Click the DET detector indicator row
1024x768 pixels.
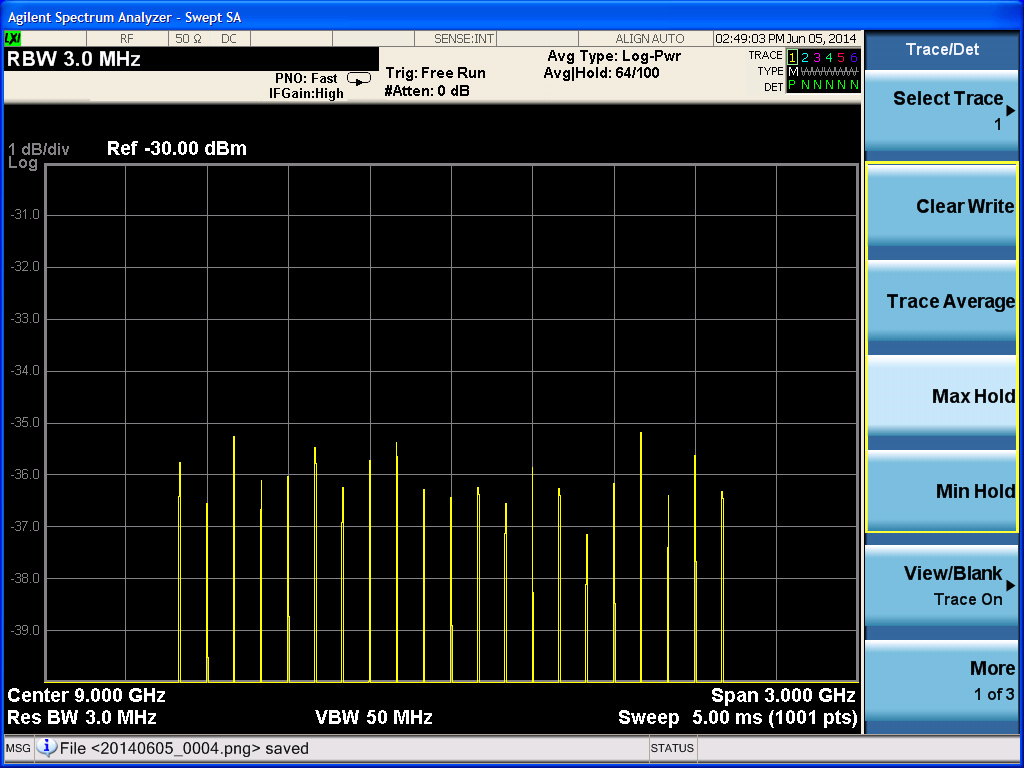point(822,86)
